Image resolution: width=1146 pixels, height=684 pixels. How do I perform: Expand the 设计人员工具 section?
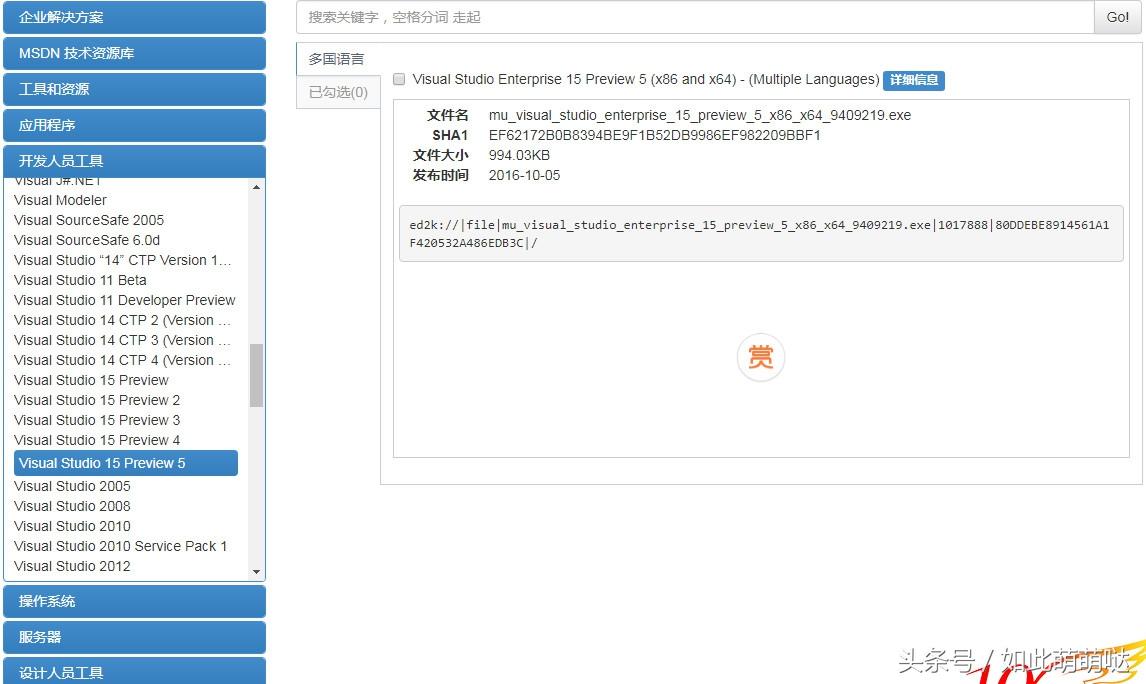click(134, 672)
